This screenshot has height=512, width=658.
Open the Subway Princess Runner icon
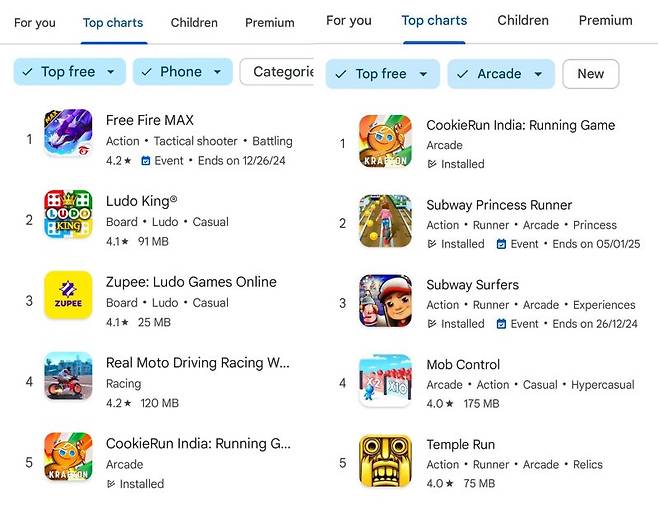tap(385, 220)
